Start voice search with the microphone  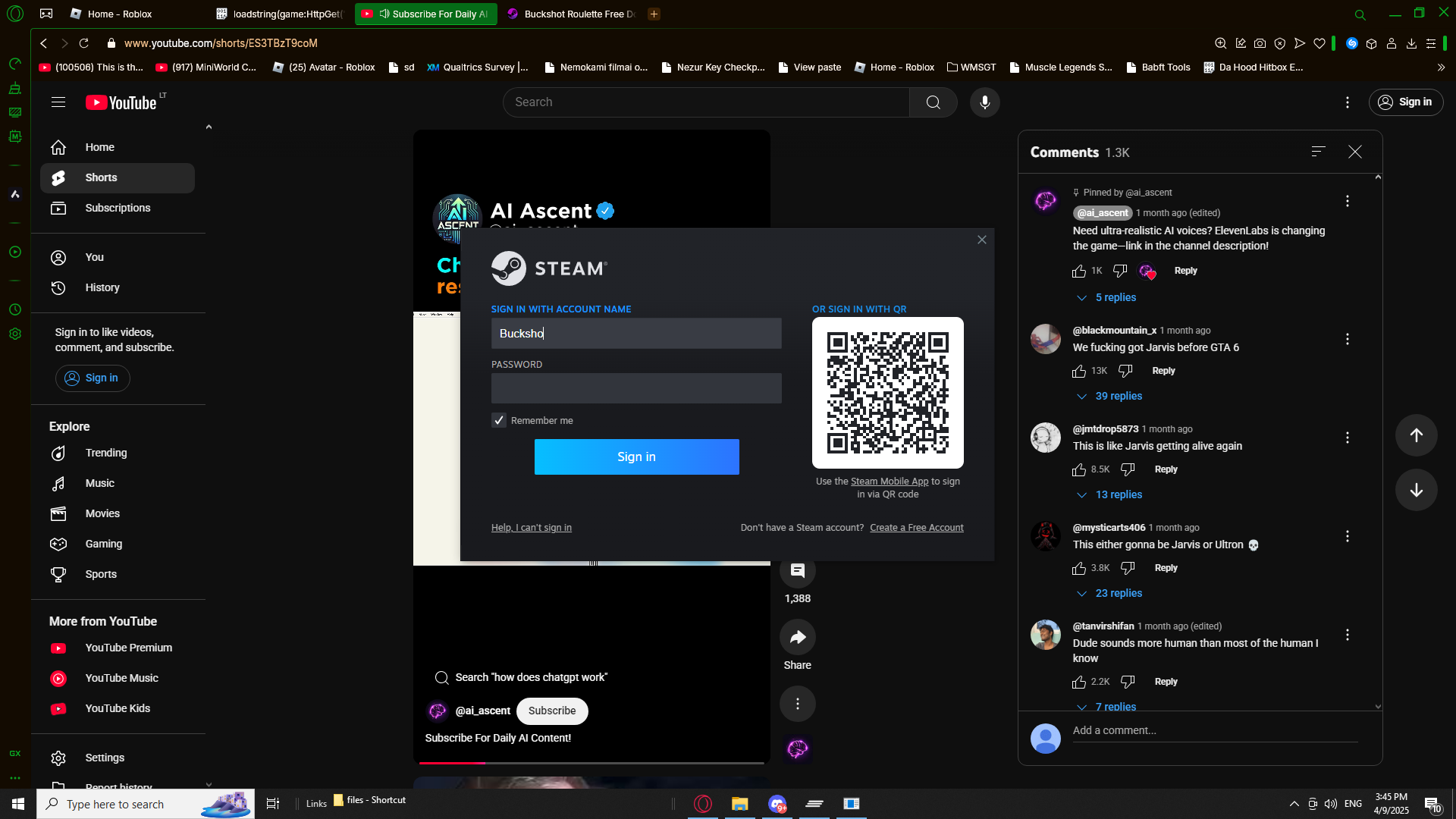(984, 102)
